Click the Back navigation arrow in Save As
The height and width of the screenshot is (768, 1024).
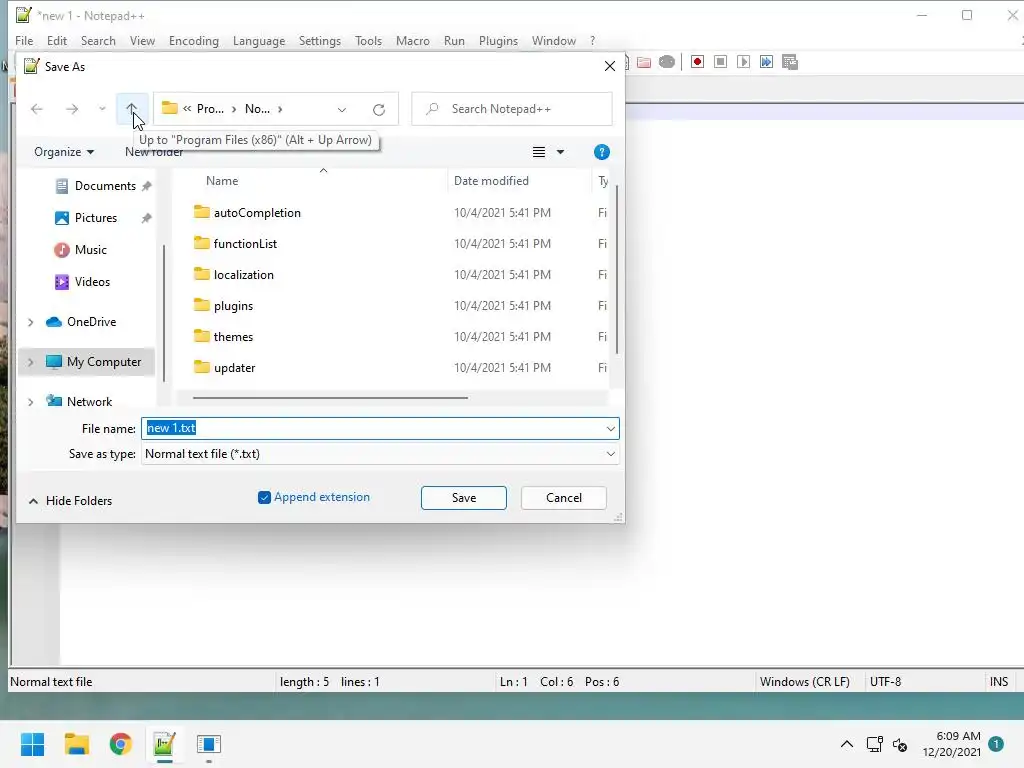click(37, 109)
